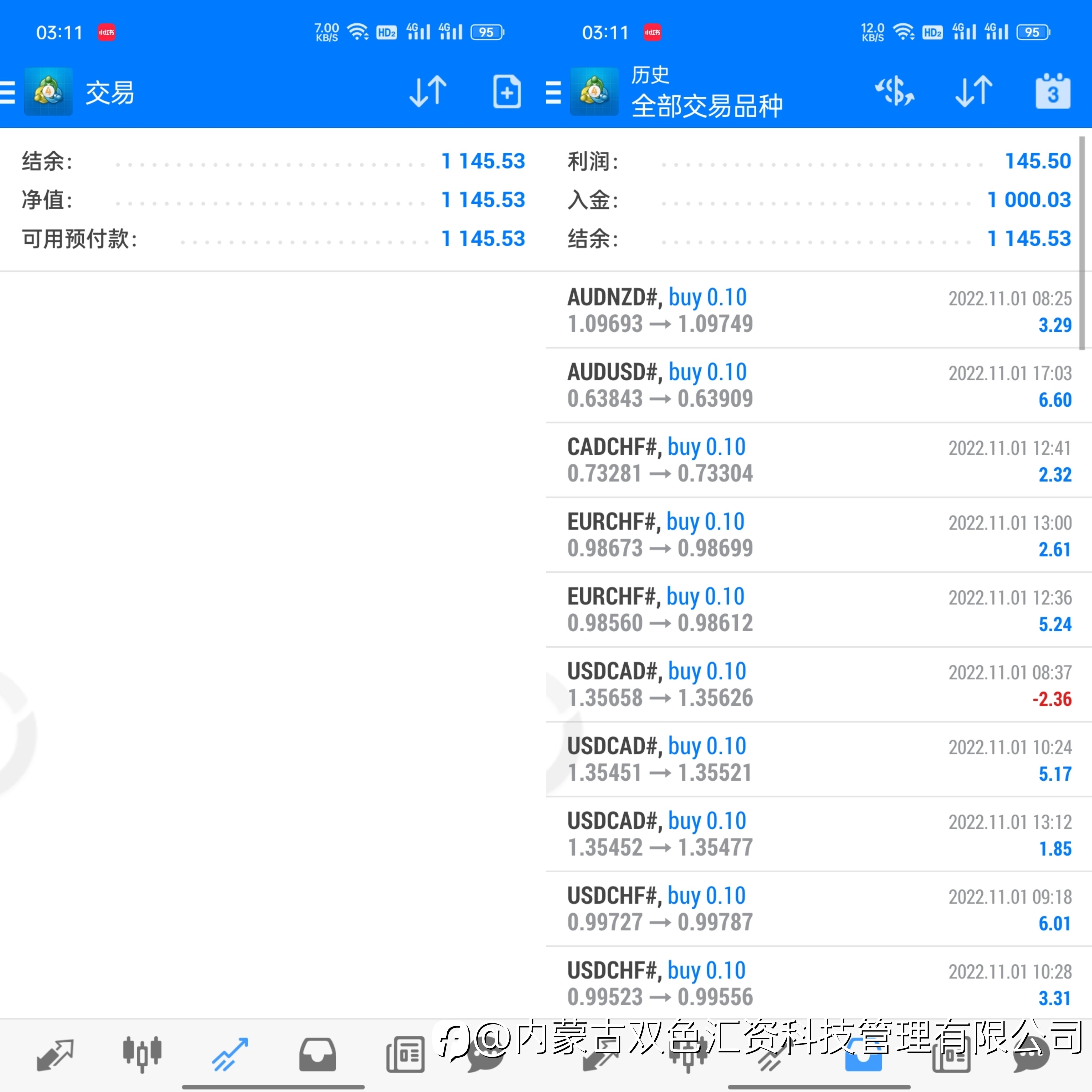Tap the 小红书 notification icon in the left status bar

pos(106,32)
